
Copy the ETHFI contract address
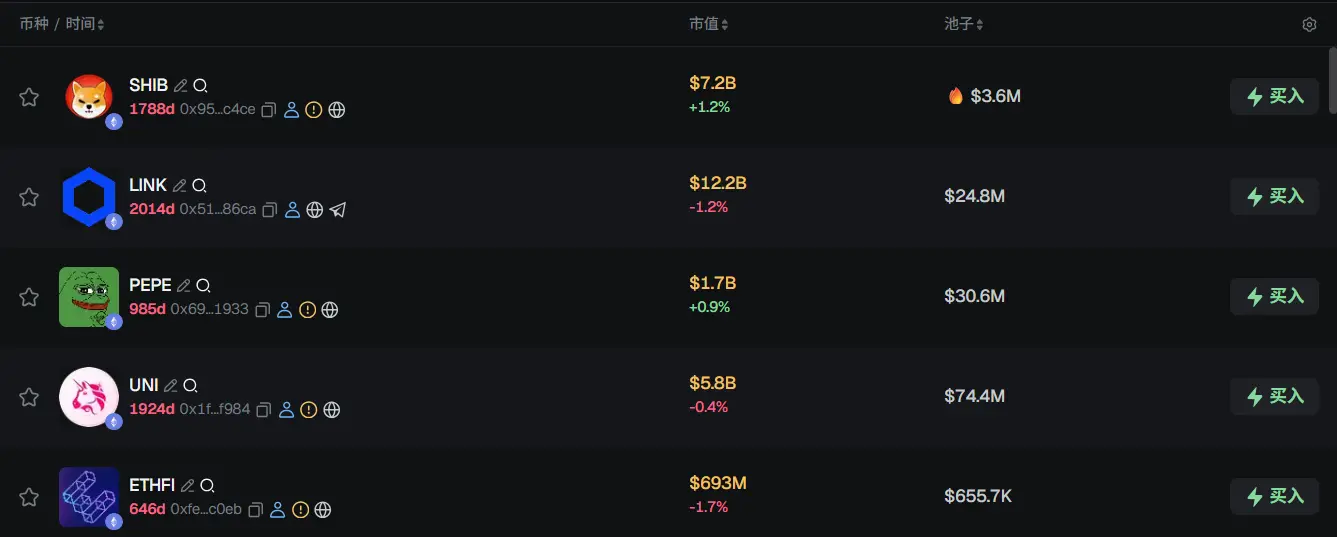coord(255,510)
